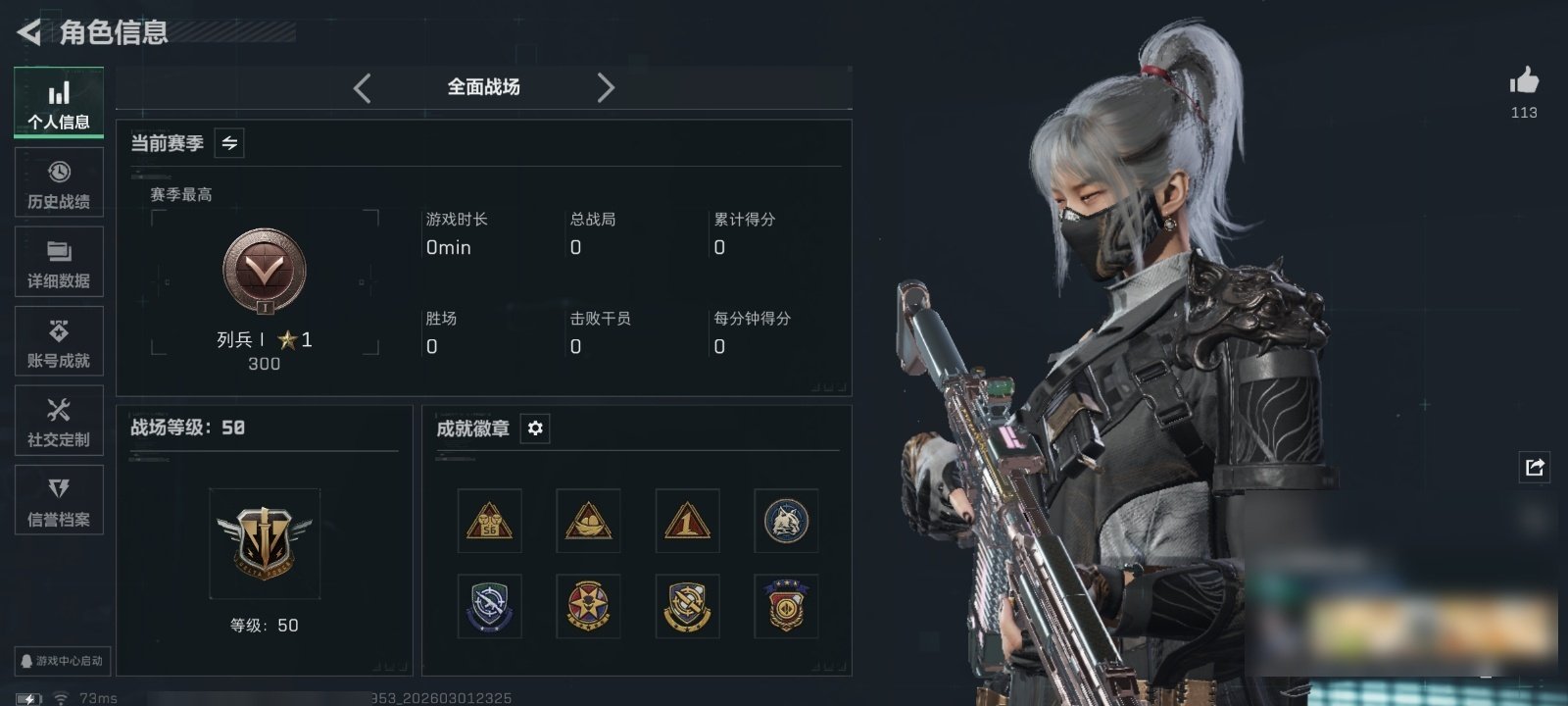The width and height of the screenshot is (1568, 706).
Task: Open the 信誉档案 panel
Action: (59, 500)
